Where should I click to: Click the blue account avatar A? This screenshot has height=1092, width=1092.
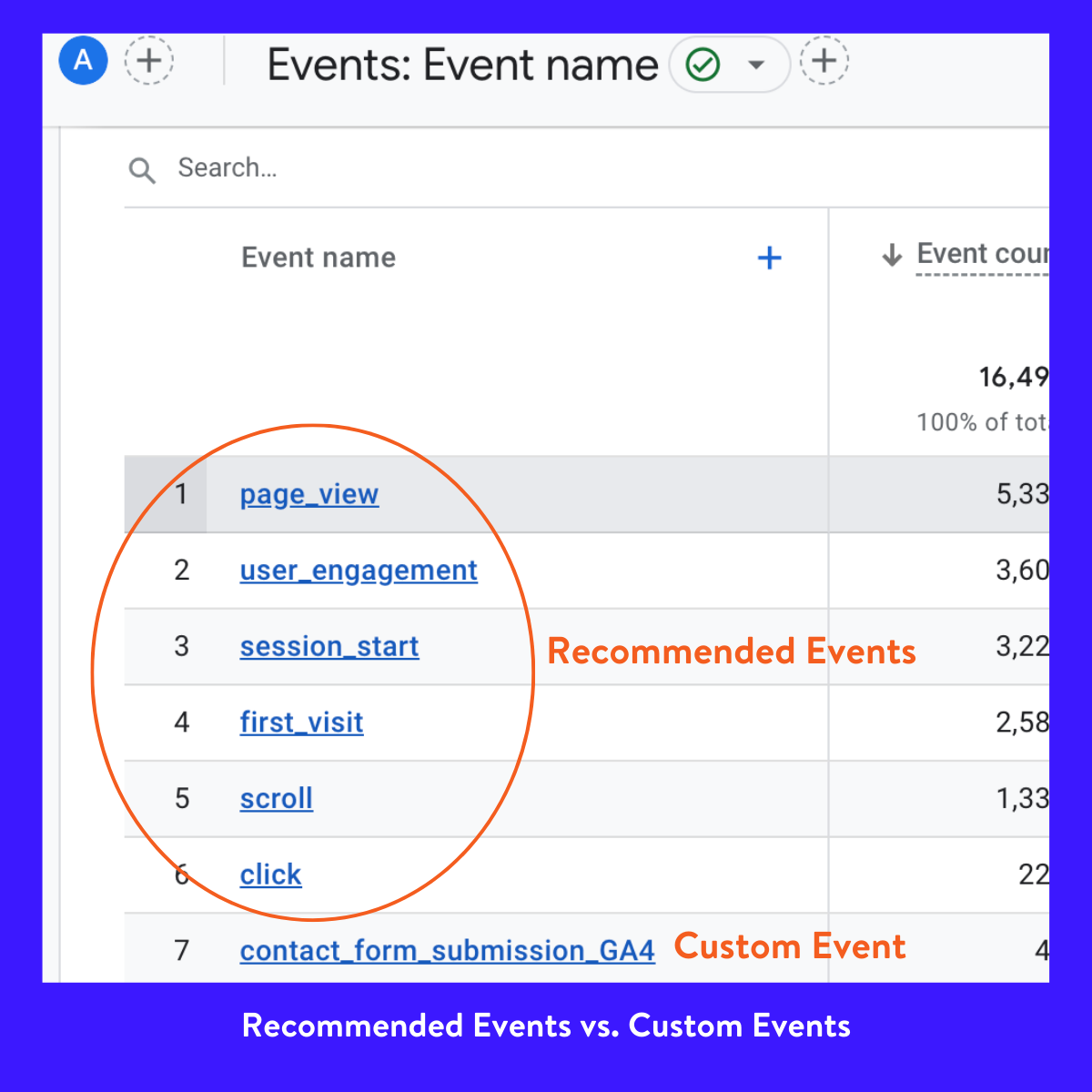point(83,61)
